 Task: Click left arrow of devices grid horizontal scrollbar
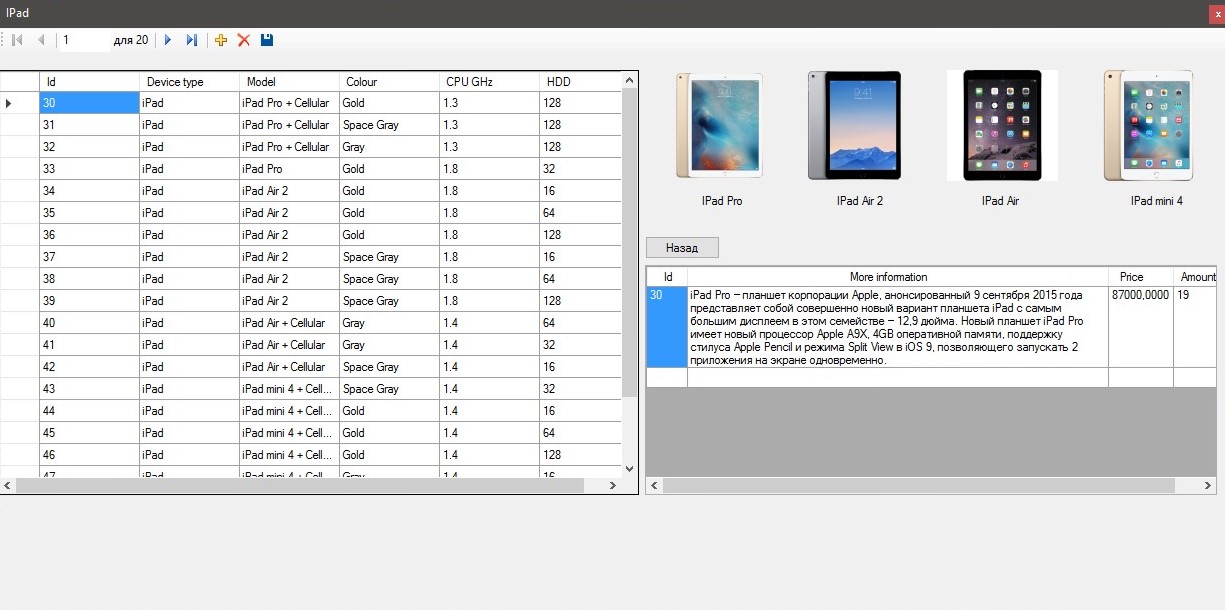tap(8, 485)
